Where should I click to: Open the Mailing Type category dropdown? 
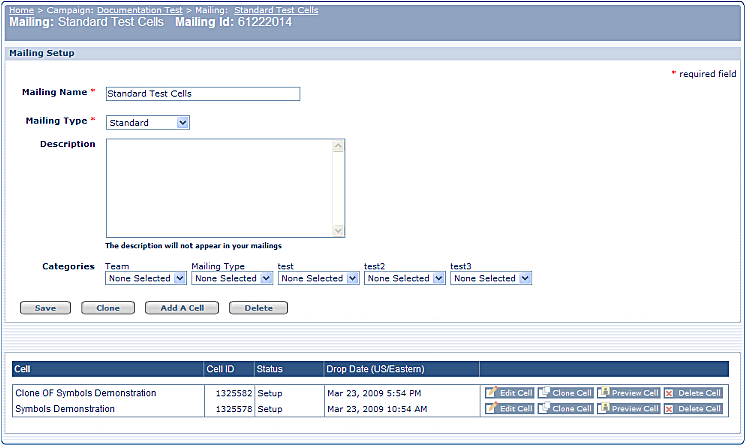pos(231,279)
